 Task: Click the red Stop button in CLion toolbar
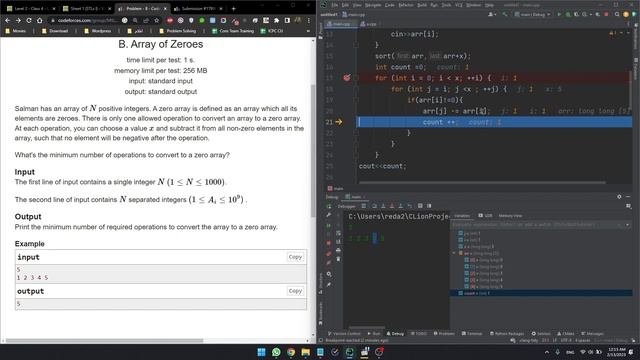click(x=606, y=14)
